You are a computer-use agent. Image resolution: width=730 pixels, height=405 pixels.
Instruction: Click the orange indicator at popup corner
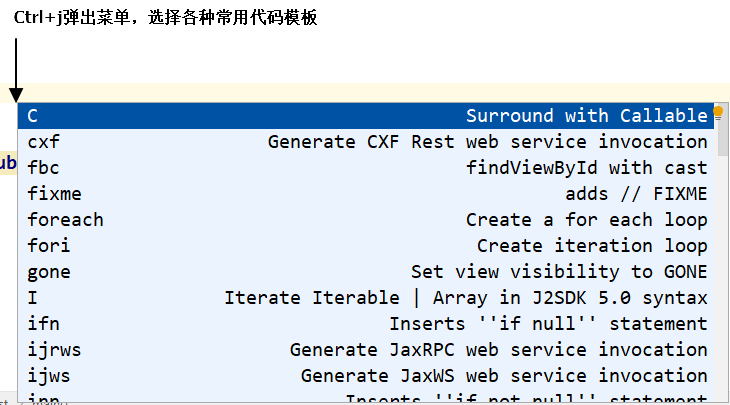click(x=718, y=111)
